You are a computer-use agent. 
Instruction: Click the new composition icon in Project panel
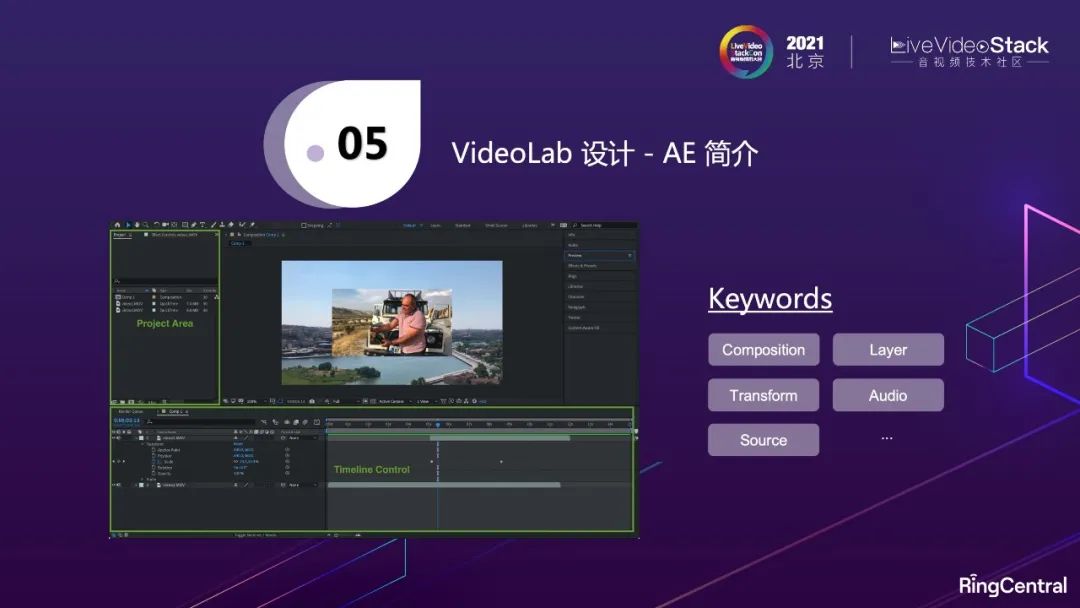[x=132, y=401]
